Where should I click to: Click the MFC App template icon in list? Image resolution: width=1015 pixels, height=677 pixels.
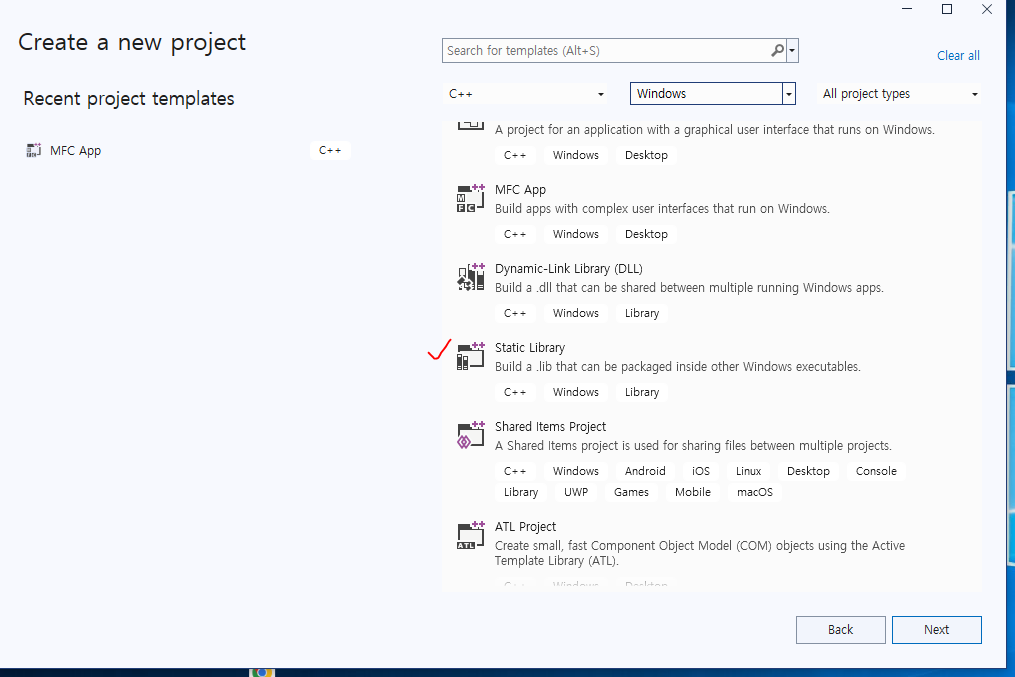(x=471, y=199)
